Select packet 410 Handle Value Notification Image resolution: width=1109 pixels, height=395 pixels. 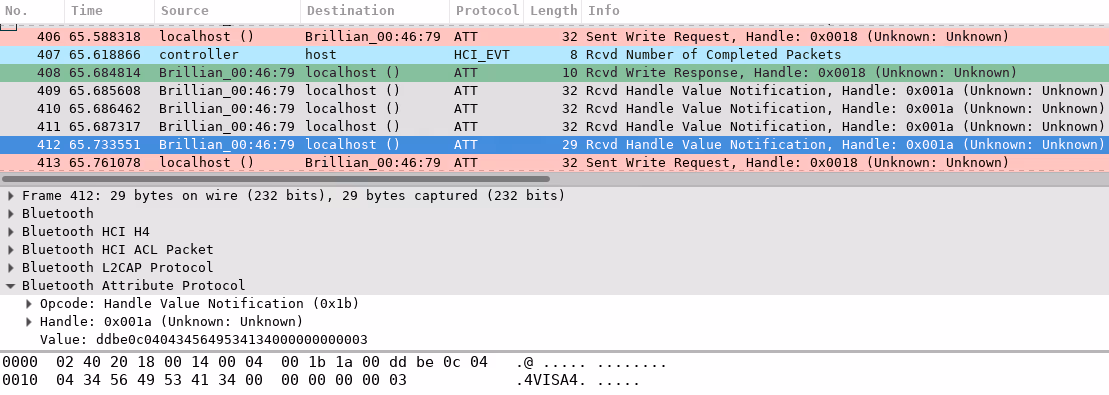(554, 108)
